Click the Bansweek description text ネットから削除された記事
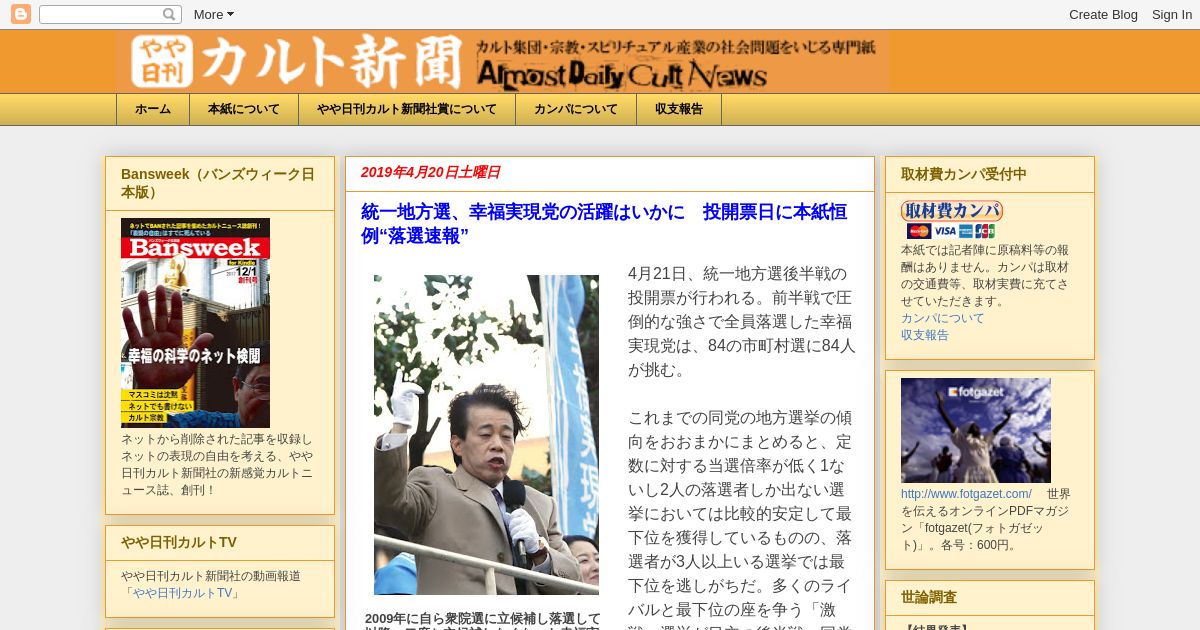This screenshot has width=1200, height=630. pyautogui.click(x=218, y=465)
